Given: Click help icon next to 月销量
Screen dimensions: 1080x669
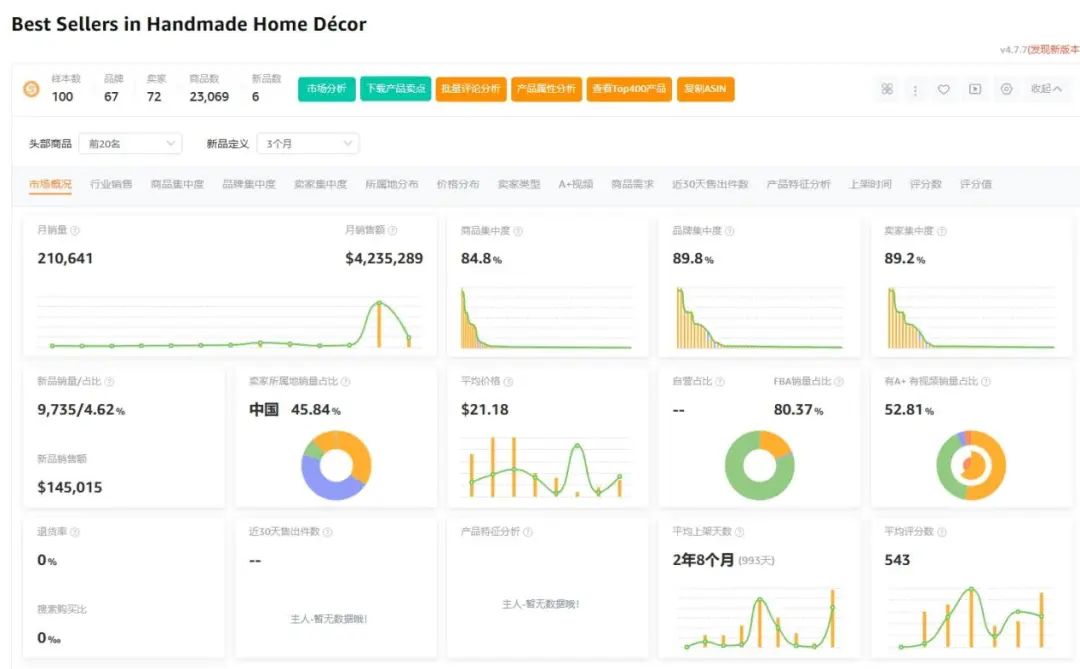Looking at the screenshot, I should tap(75, 231).
